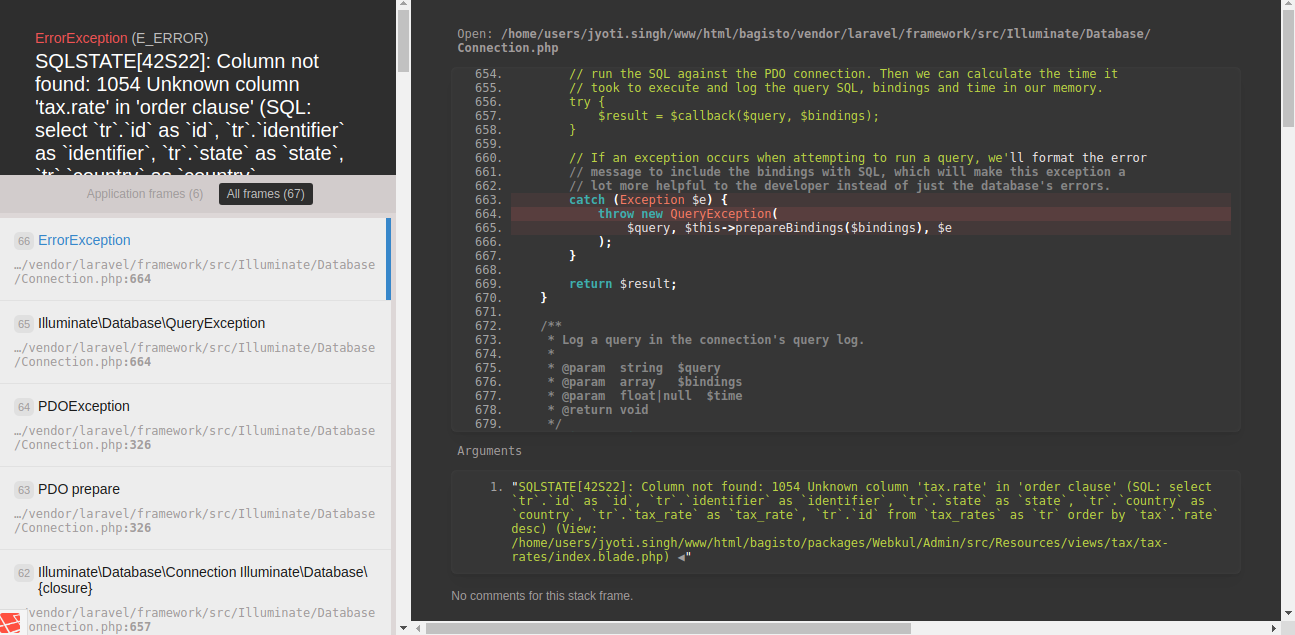Click the right page scrollbar up arrow
This screenshot has height=635, width=1295.
pyautogui.click(x=1288, y=6)
